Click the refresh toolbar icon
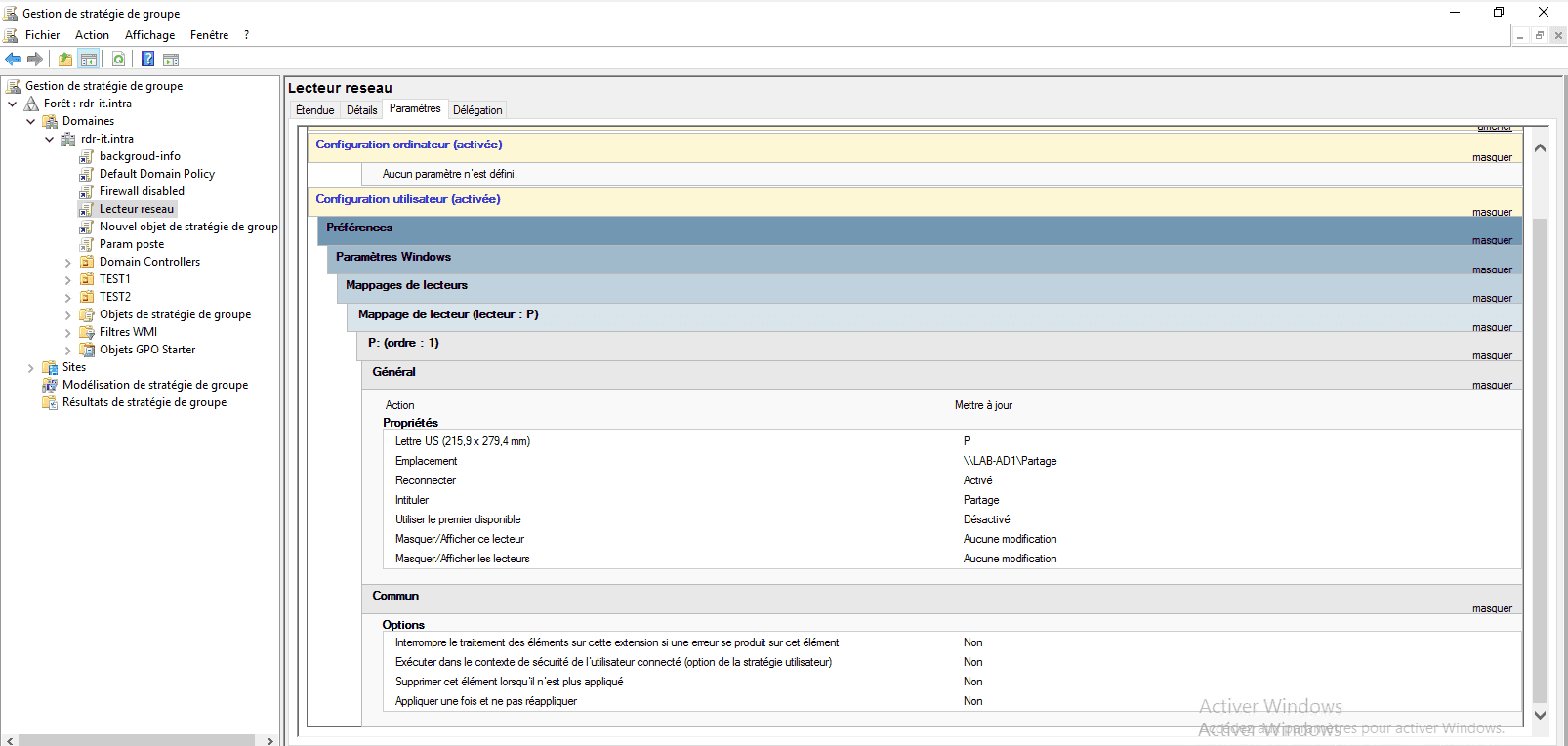 pos(118,60)
